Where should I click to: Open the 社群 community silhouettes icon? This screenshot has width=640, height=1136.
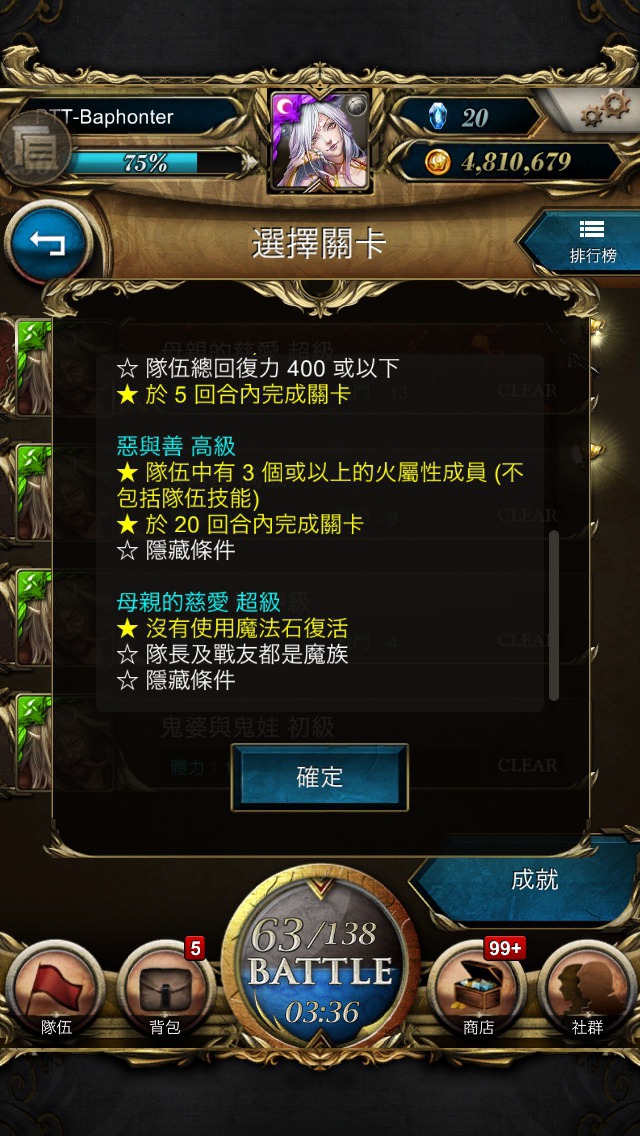tap(587, 990)
